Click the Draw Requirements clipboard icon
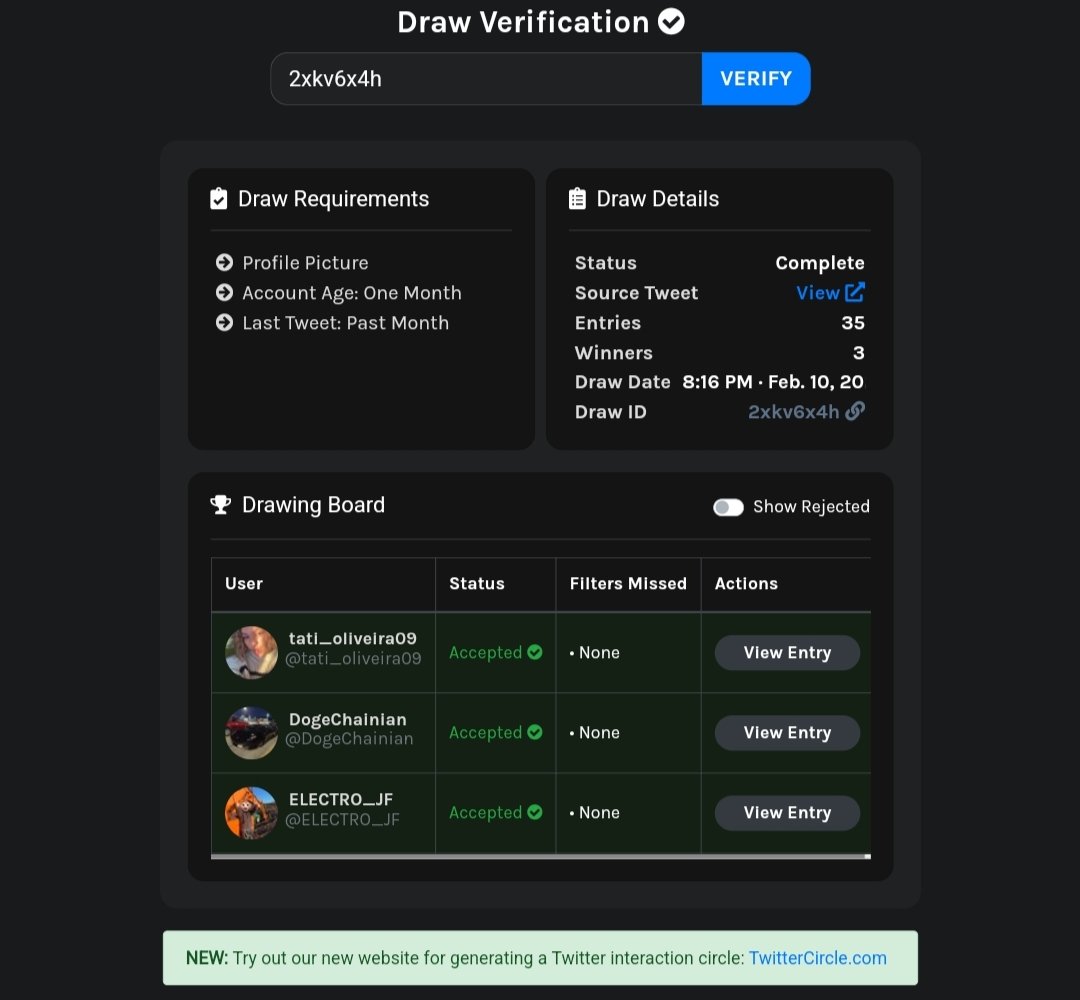 (218, 198)
